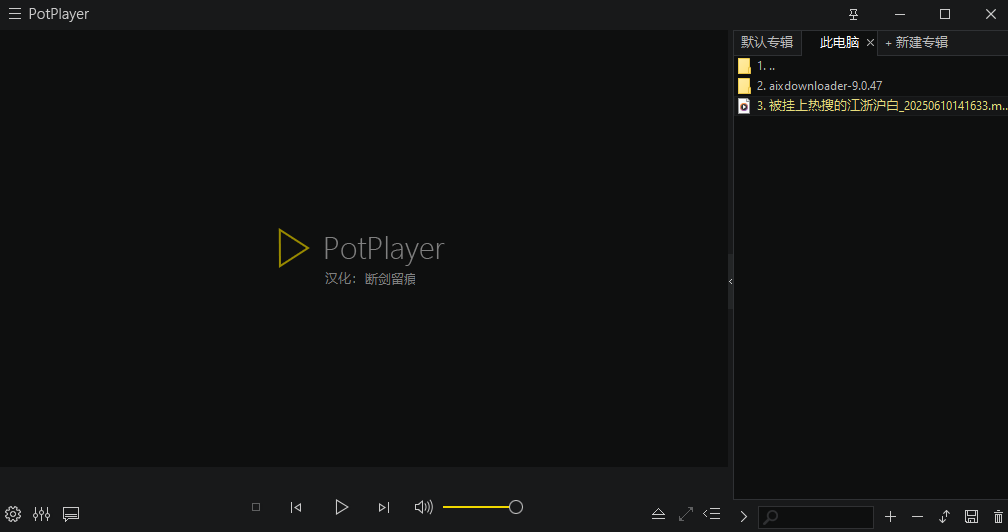Close the 此电脑 tab
Viewport: 1008px width, 532px height.
click(870, 42)
